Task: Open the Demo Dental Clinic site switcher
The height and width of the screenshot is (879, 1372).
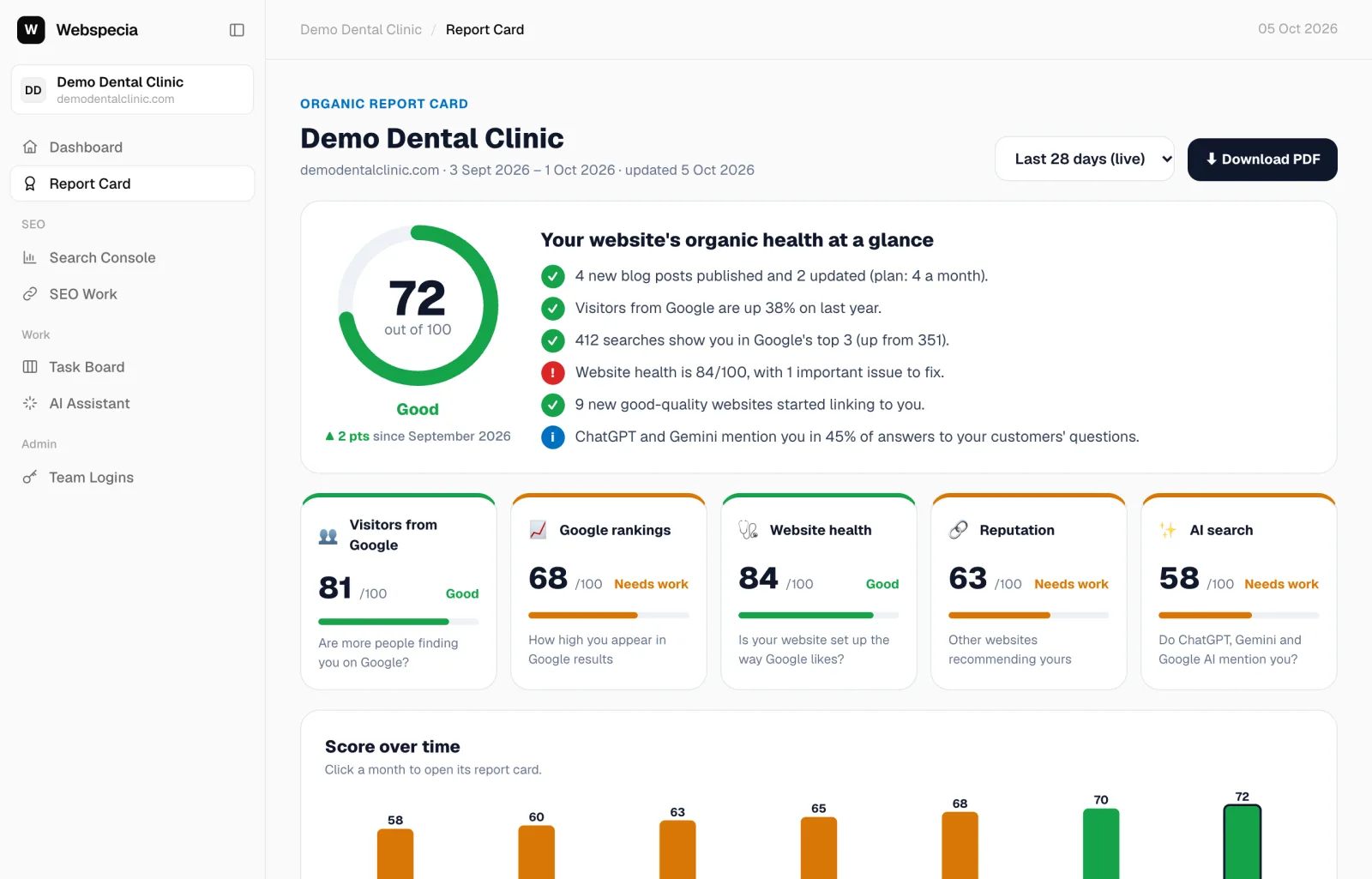Action: pos(132,89)
